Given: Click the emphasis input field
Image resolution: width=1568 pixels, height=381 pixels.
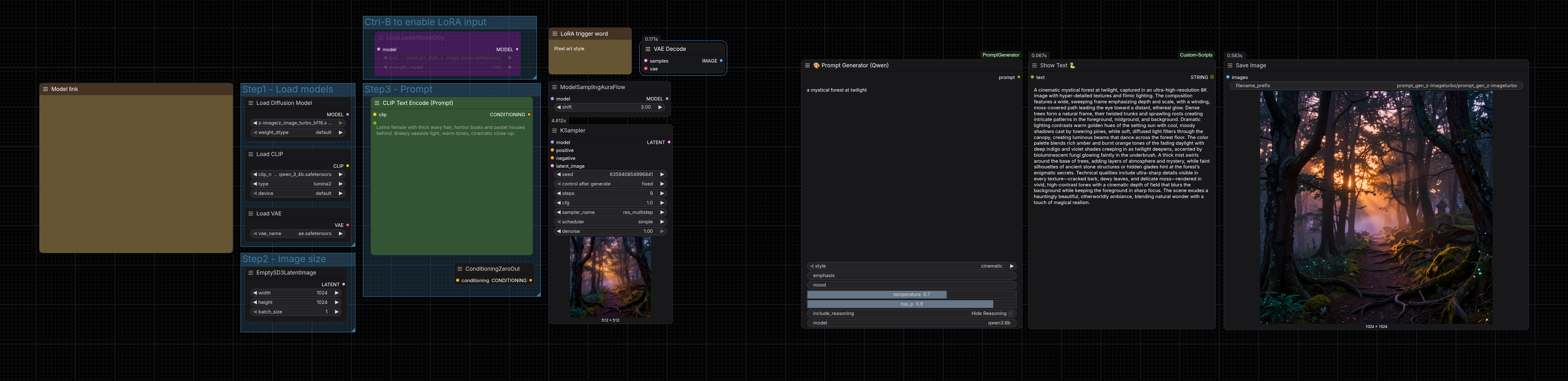Looking at the screenshot, I should pos(911,275).
